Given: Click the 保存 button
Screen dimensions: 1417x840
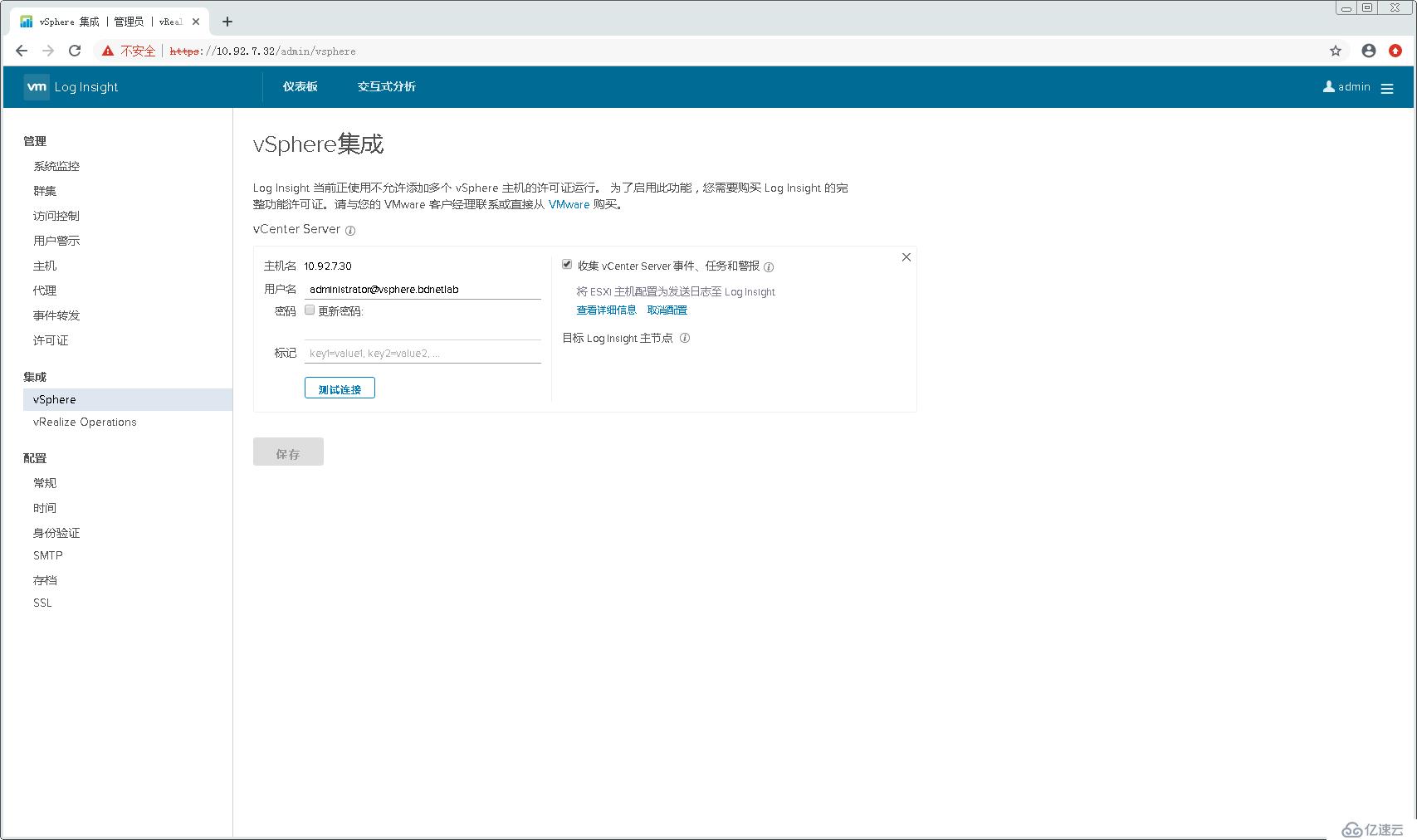Looking at the screenshot, I should pyautogui.click(x=288, y=452).
